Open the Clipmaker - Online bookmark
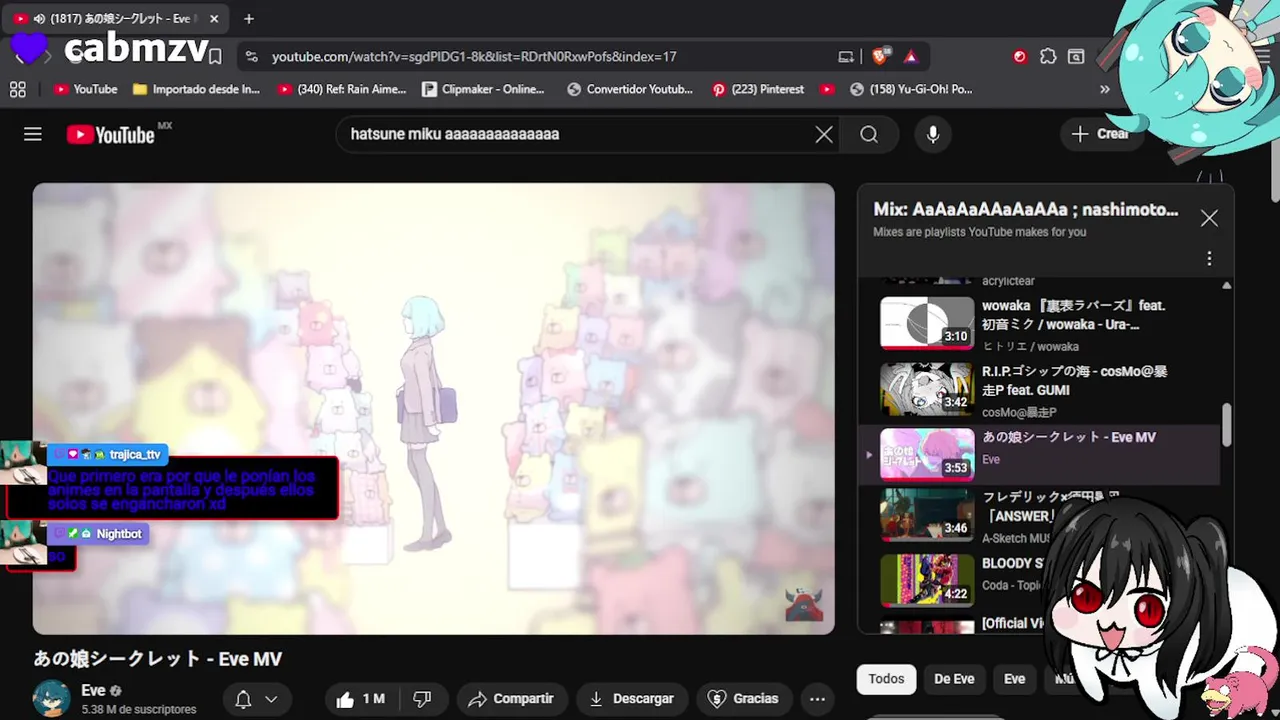This screenshot has width=1280, height=720. coord(484,89)
